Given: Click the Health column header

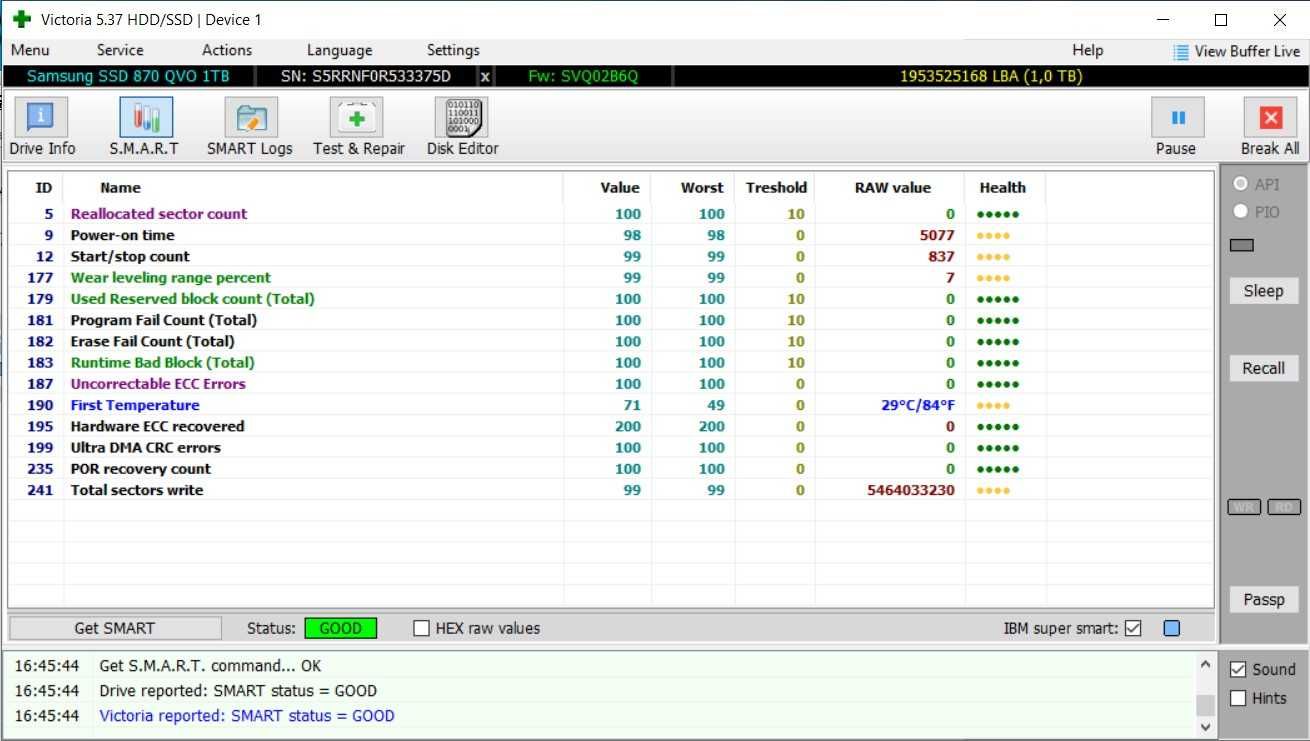Looking at the screenshot, I should click(x=1003, y=188).
